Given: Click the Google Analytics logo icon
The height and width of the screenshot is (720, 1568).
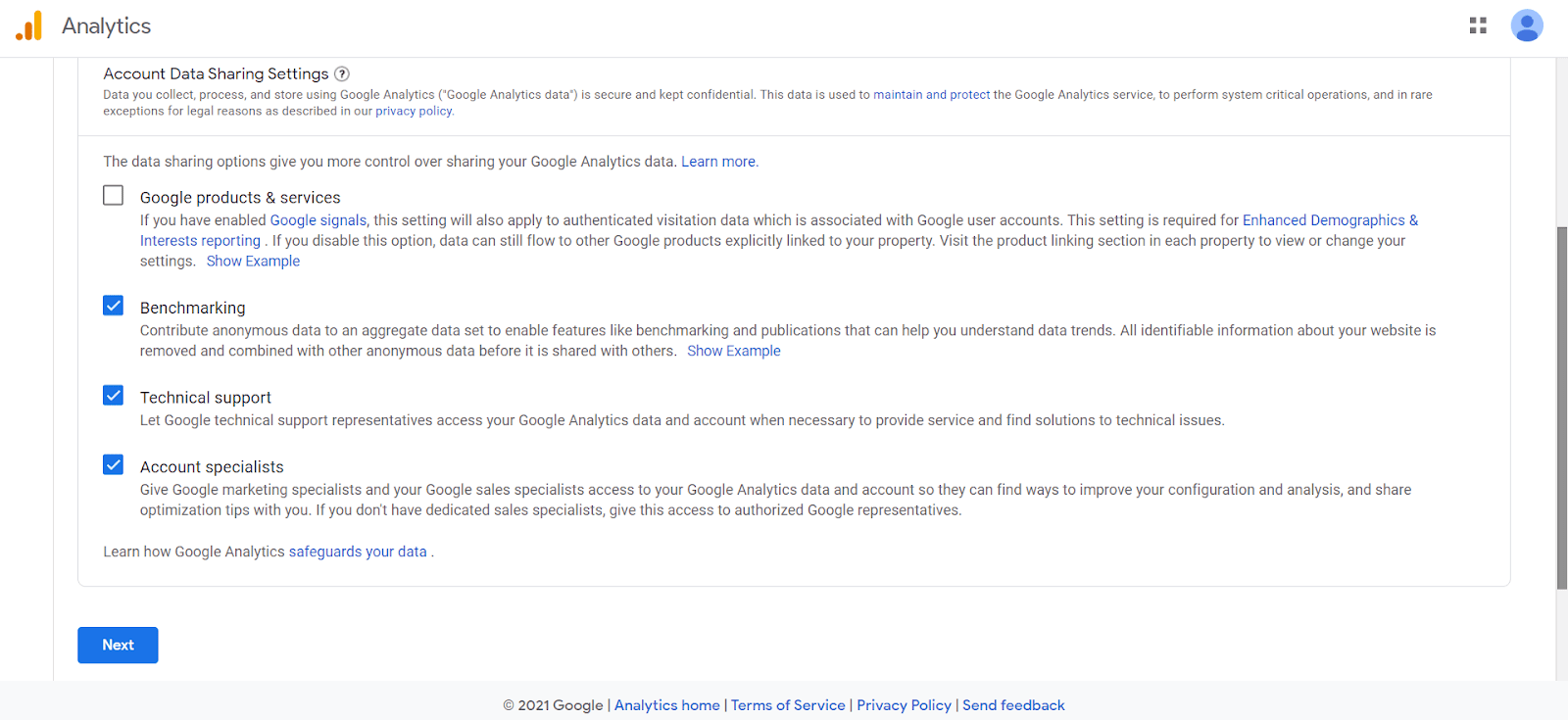Looking at the screenshot, I should (29, 25).
